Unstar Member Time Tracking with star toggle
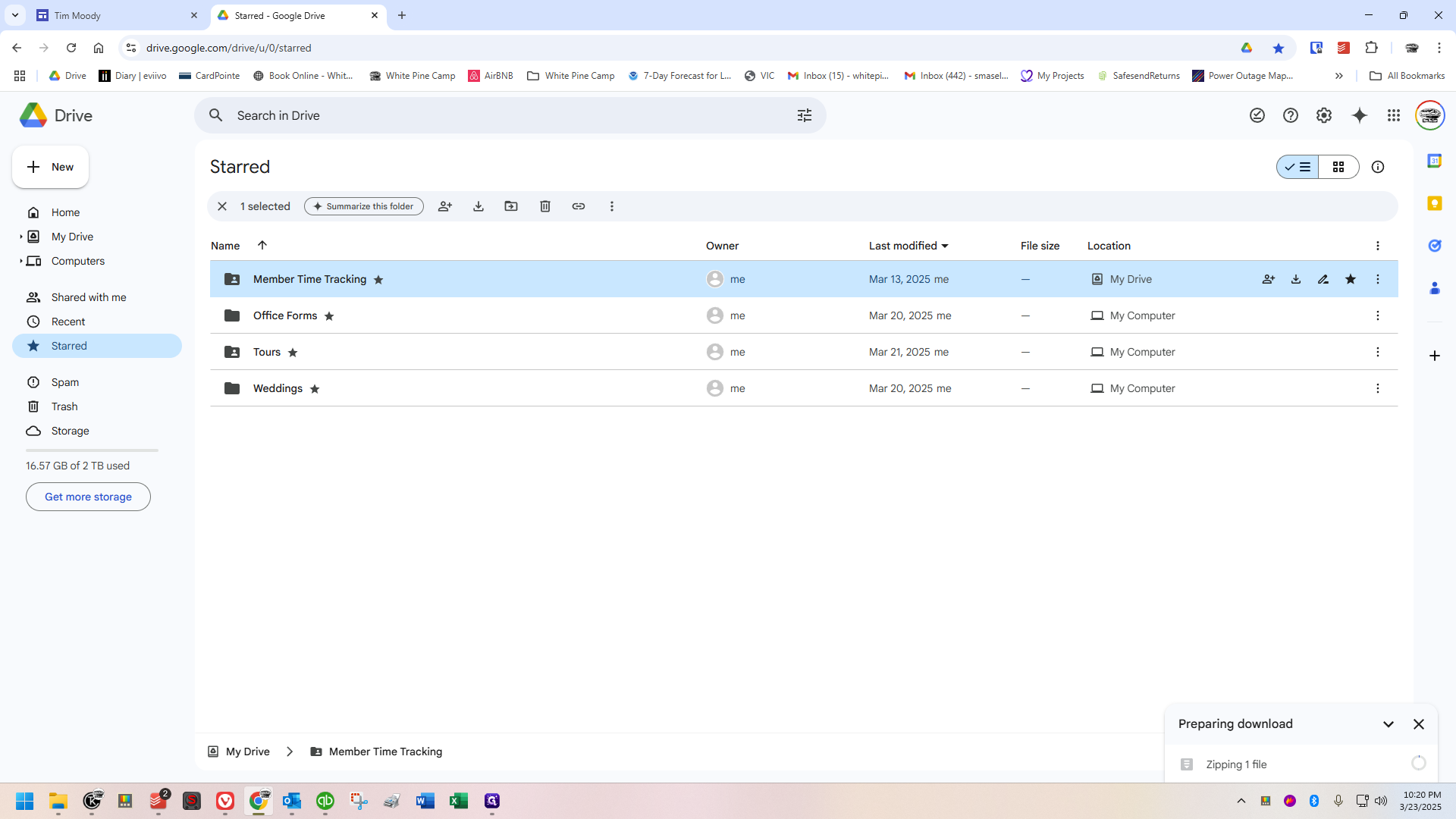 [x=1351, y=279]
